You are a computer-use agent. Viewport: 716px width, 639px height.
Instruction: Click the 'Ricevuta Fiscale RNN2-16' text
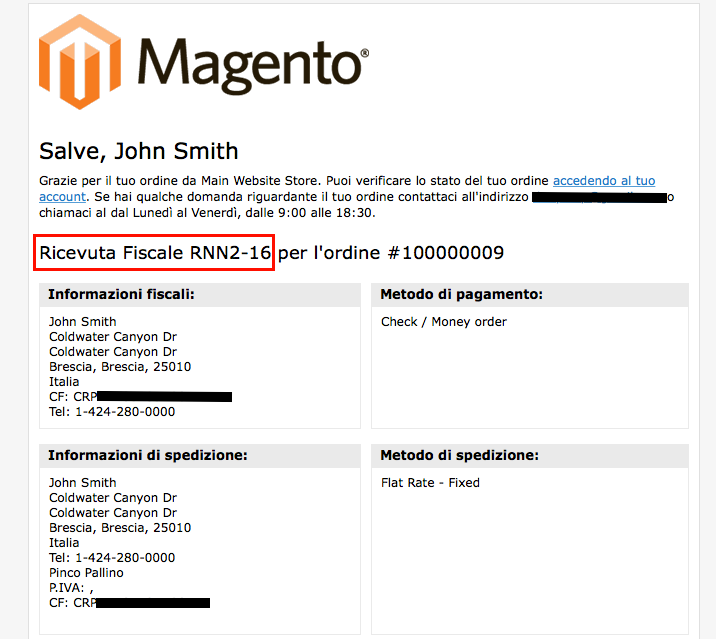click(155, 253)
